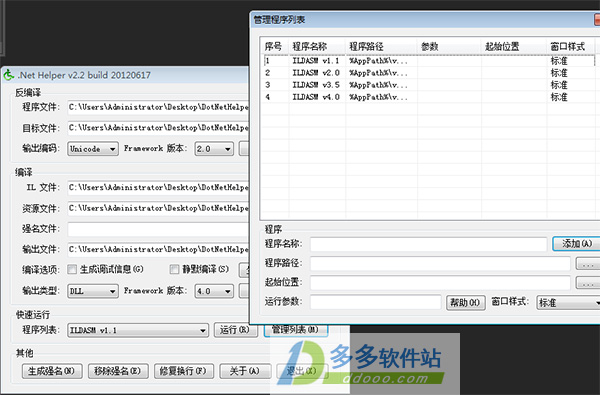Click the 强名文件 input field
This screenshot has height=395, width=600.
point(158,229)
